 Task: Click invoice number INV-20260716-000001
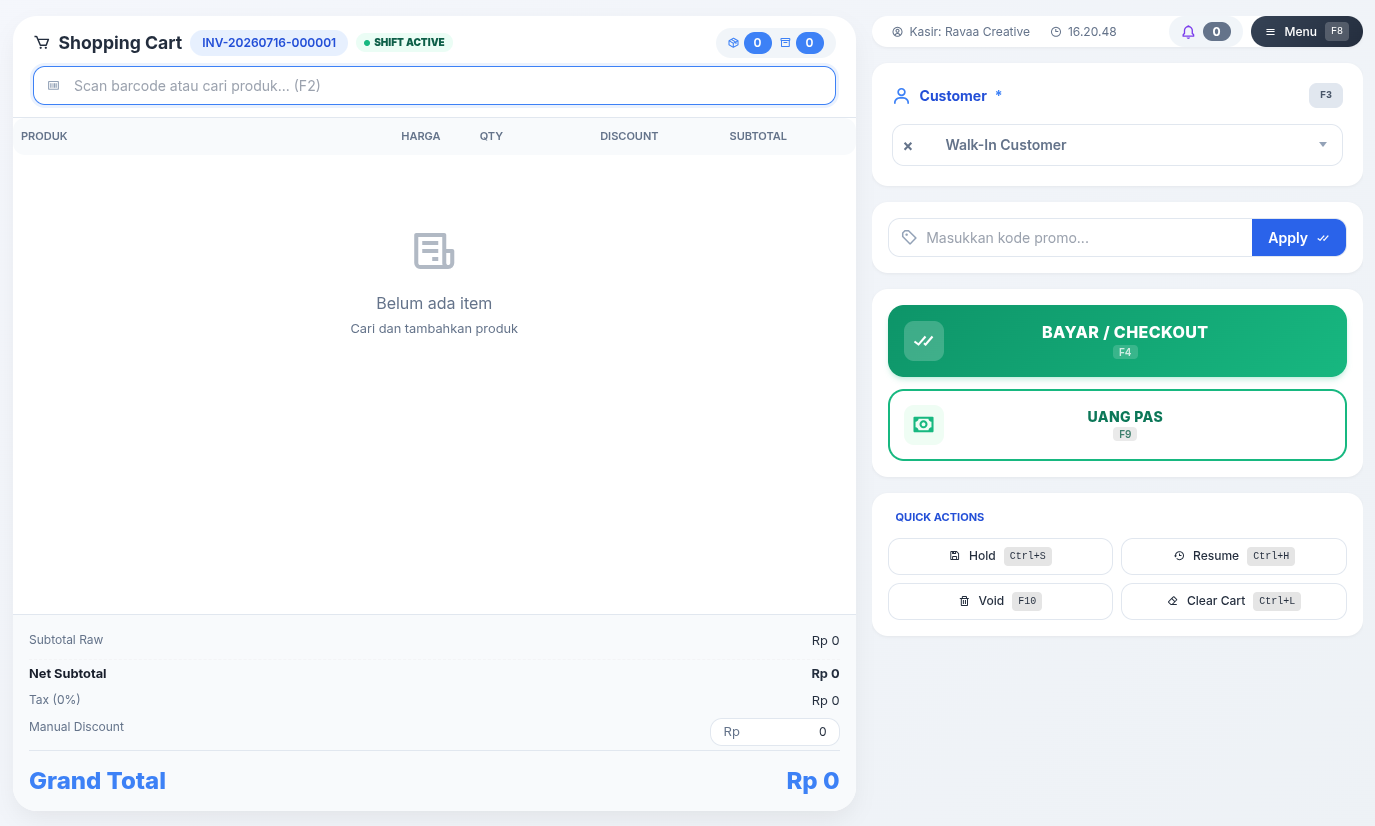click(x=269, y=43)
